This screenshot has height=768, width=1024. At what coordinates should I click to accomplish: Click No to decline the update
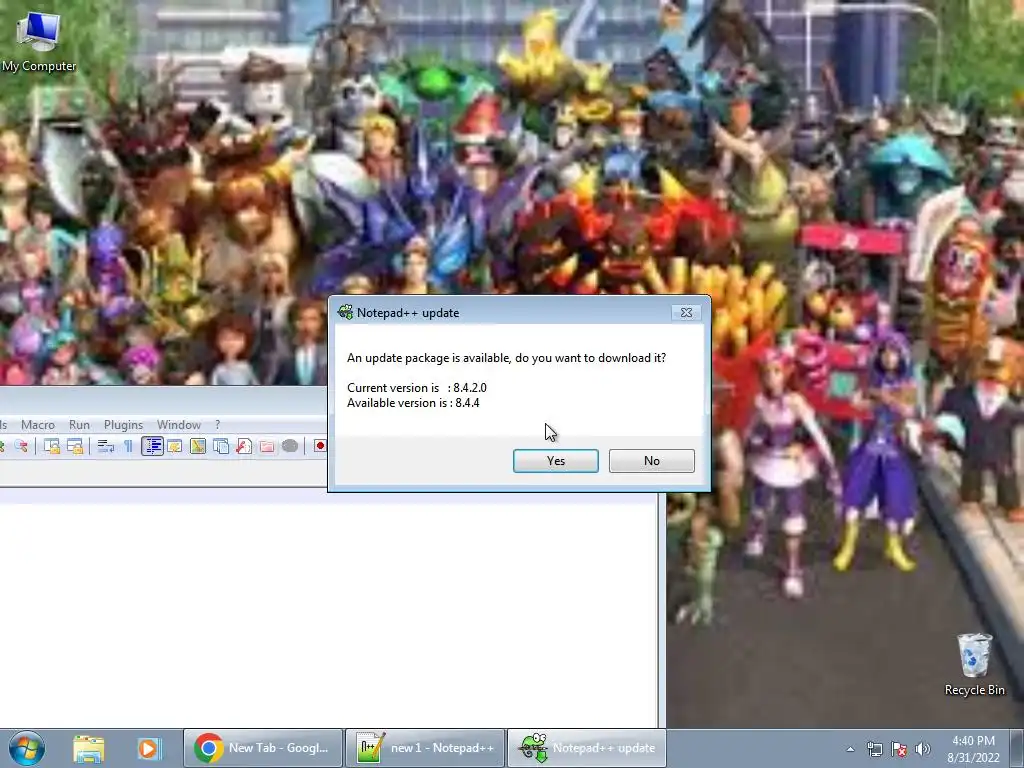[651, 460]
